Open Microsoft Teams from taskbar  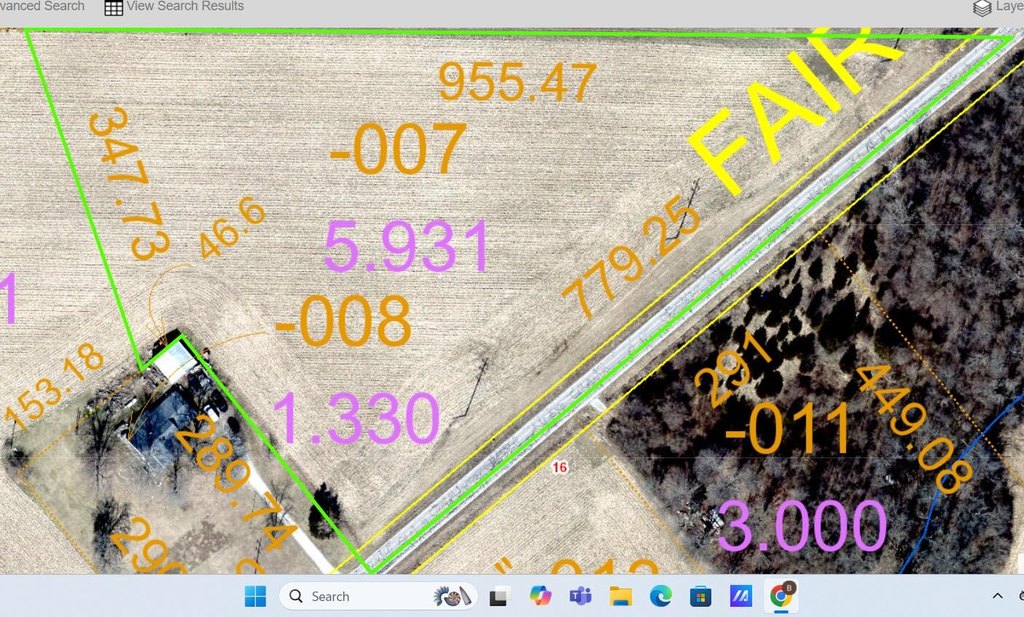click(x=580, y=597)
